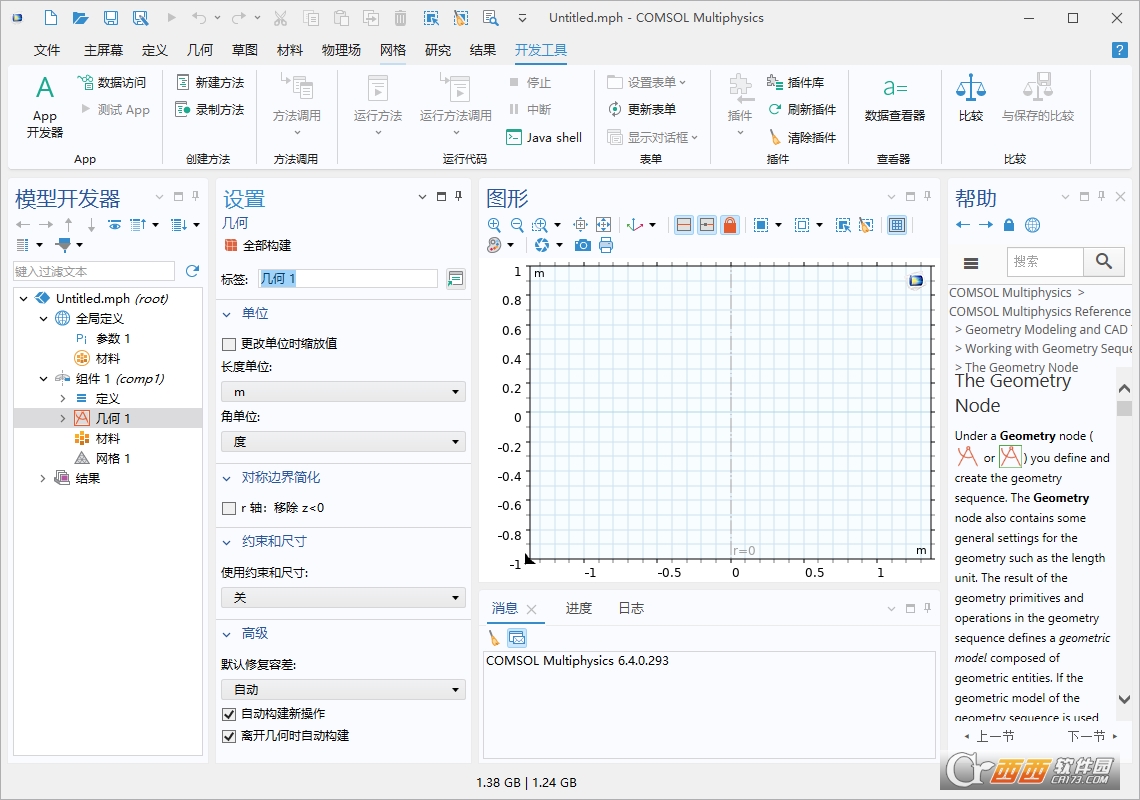
Task: Click refresh icon next to filter box
Action: (x=193, y=271)
